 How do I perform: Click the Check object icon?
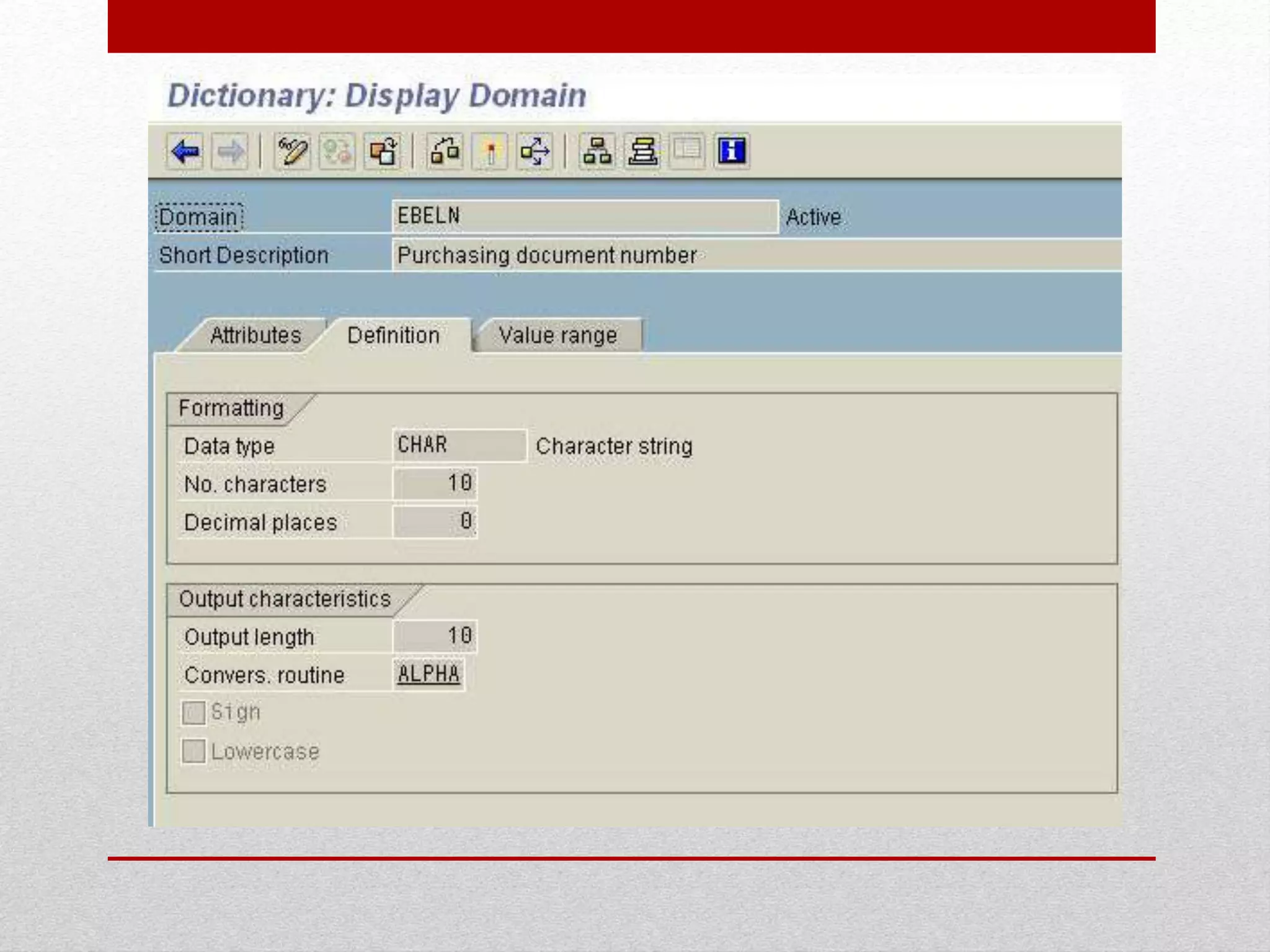tap(445, 151)
